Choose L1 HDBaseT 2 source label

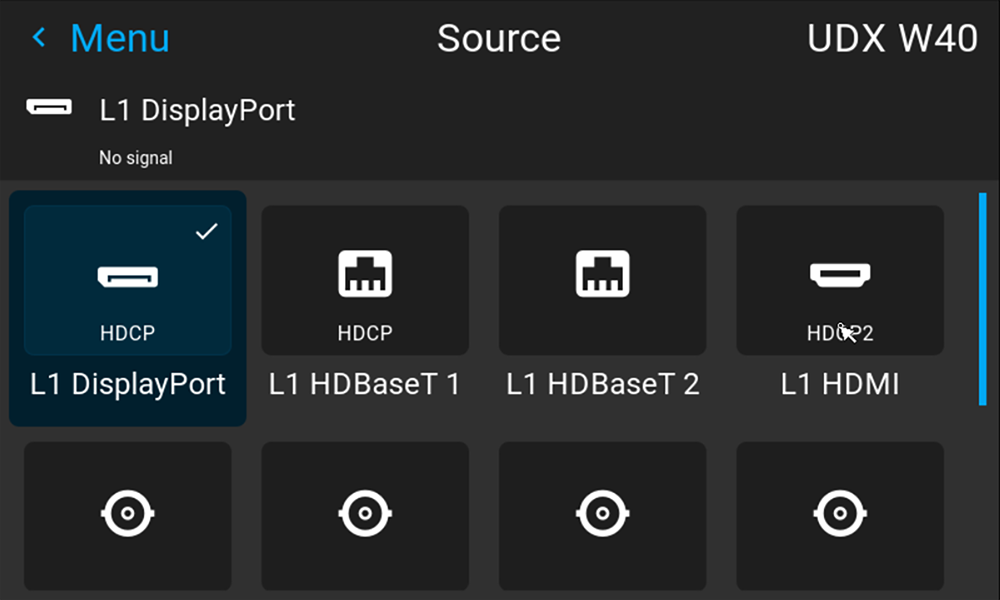tap(603, 384)
